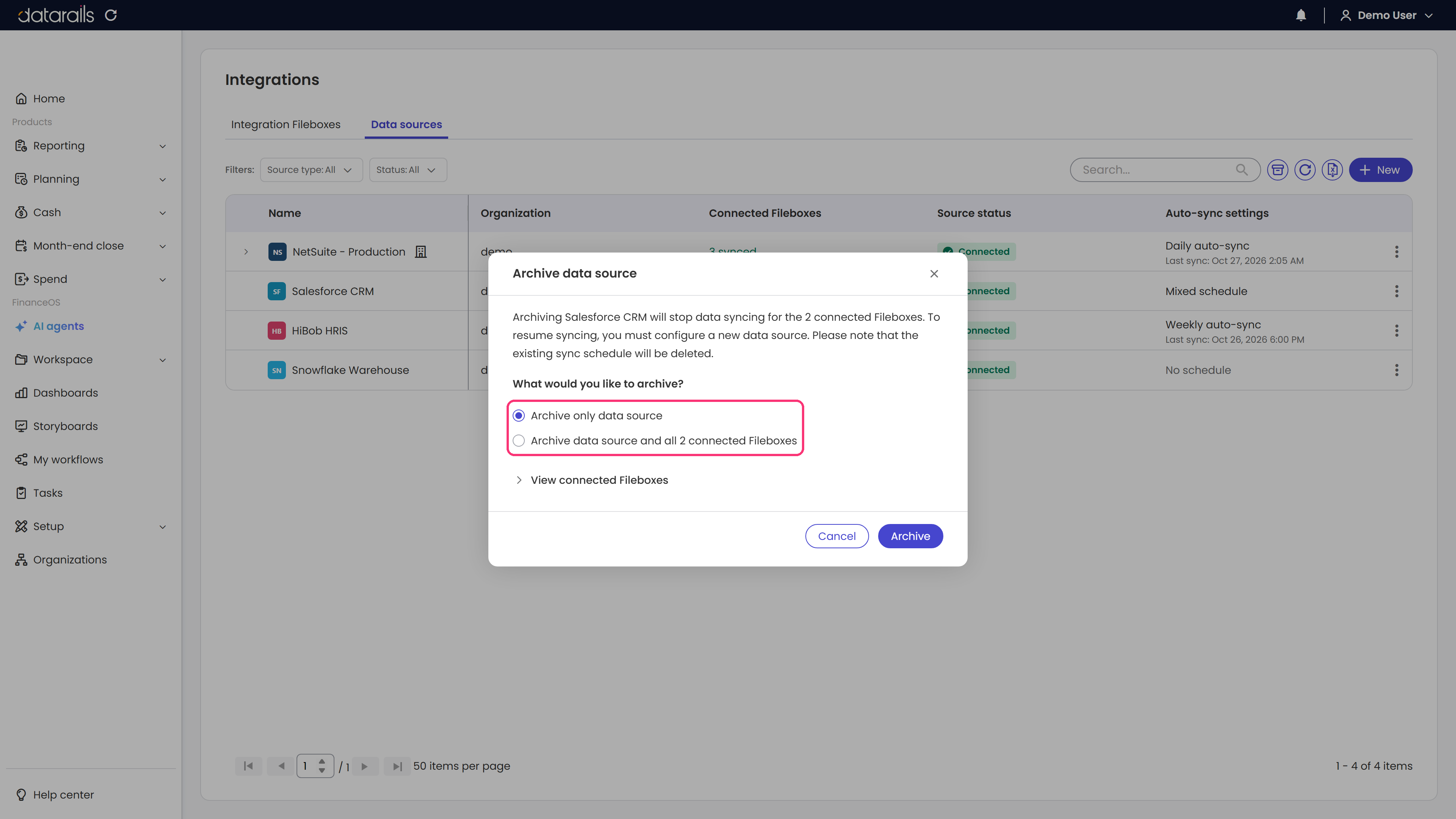Select Archive only data source option

pyautogui.click(x=587, y=416)
